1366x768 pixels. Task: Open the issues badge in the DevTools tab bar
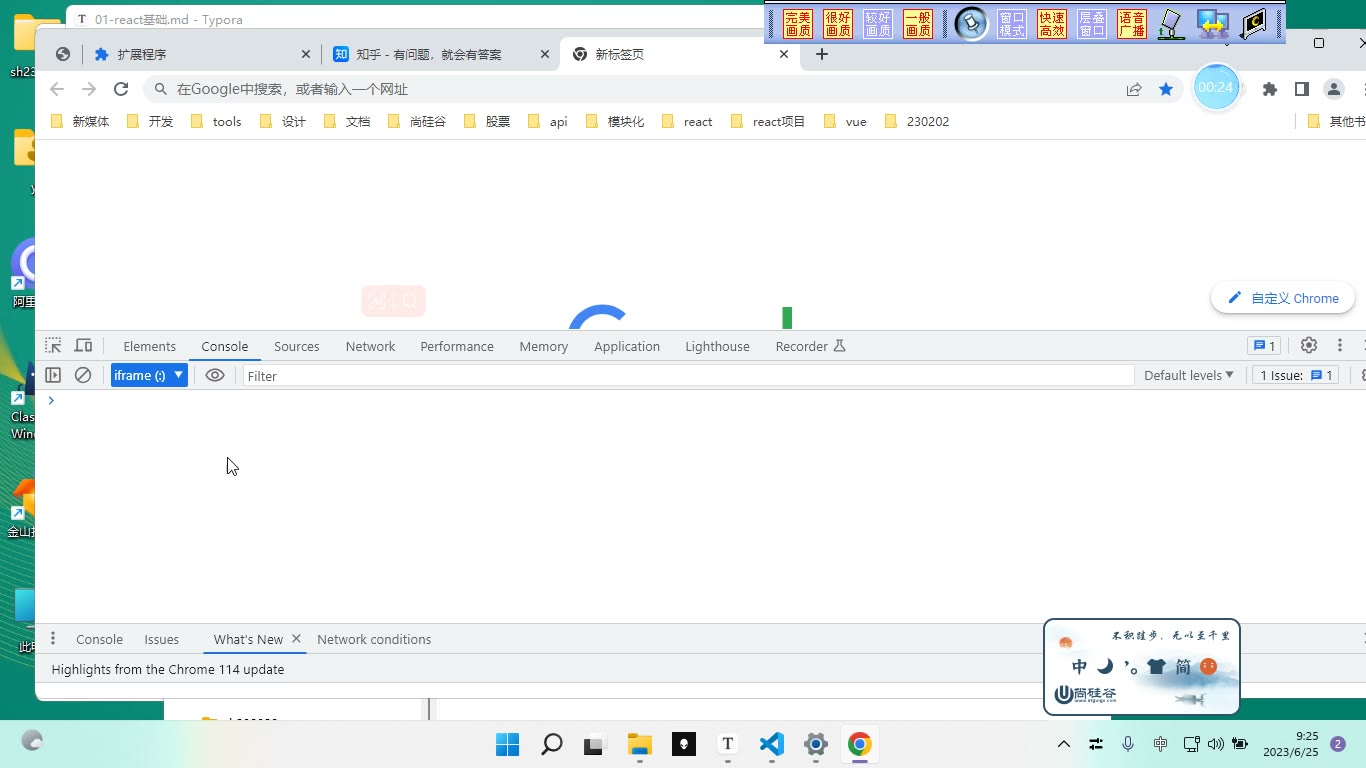1264,346
